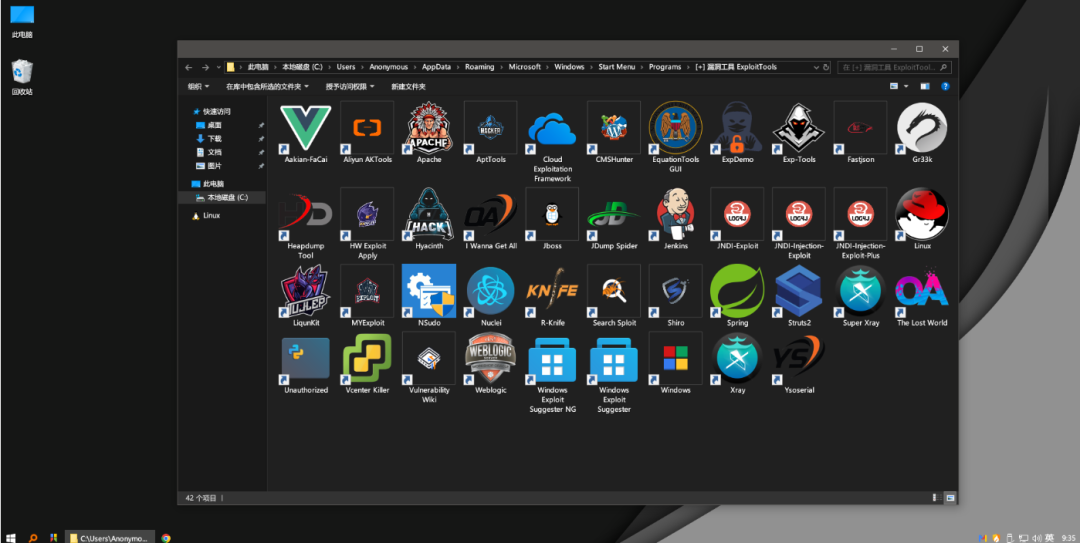Open the 组织 dropdown menu
The height and width of the screenshot is (543, 1080).
(198, 87)
